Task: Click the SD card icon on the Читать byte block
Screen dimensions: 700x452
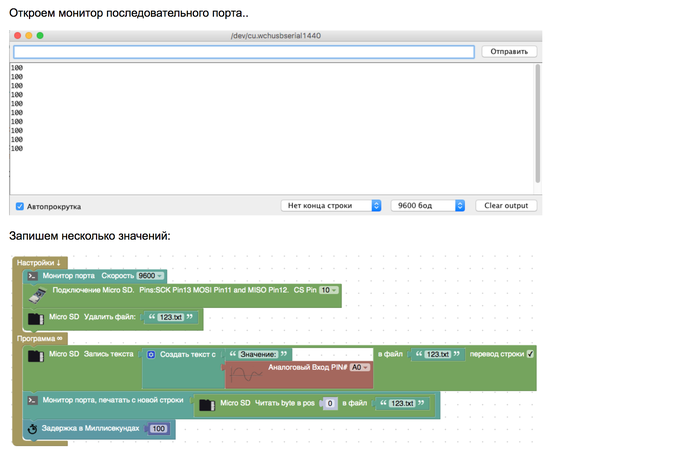Action: (x=207, y=404)
